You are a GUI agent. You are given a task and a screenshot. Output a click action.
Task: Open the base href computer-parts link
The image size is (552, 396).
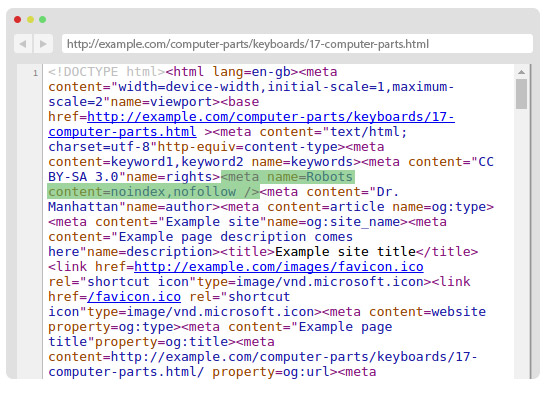(x=251, y=124)
